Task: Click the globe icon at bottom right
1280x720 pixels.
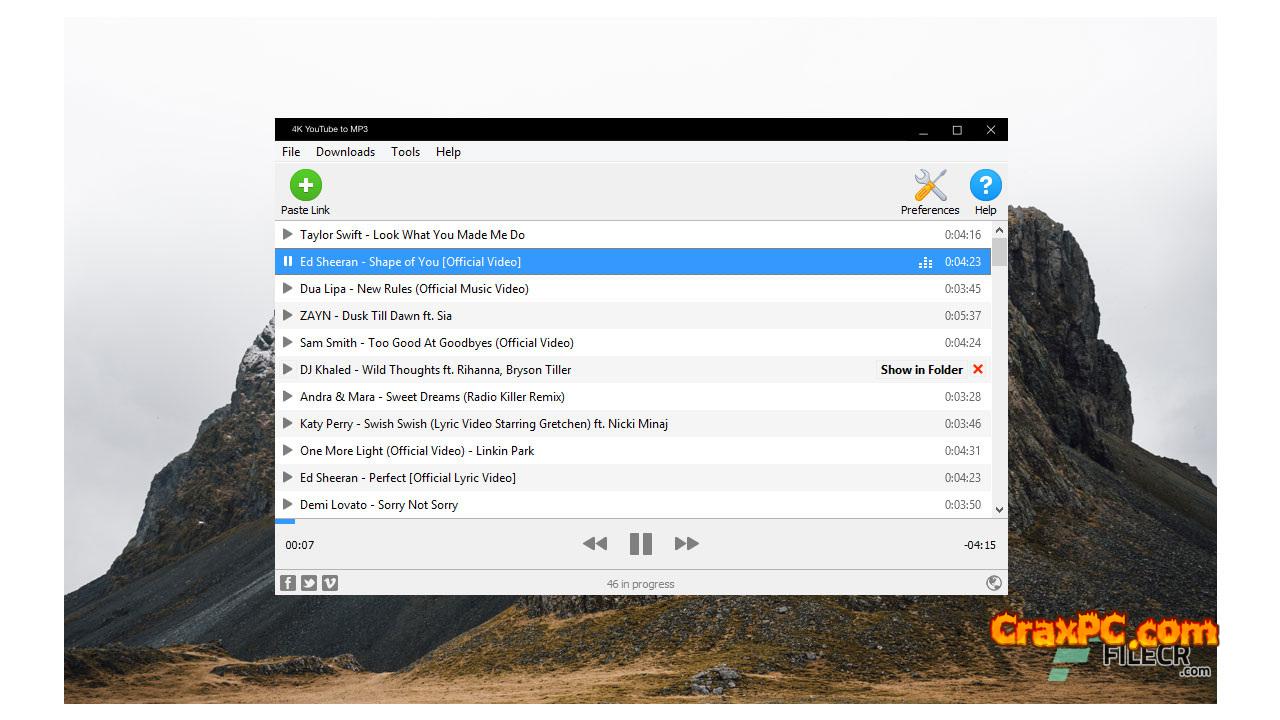Action: tap(994, 583)
